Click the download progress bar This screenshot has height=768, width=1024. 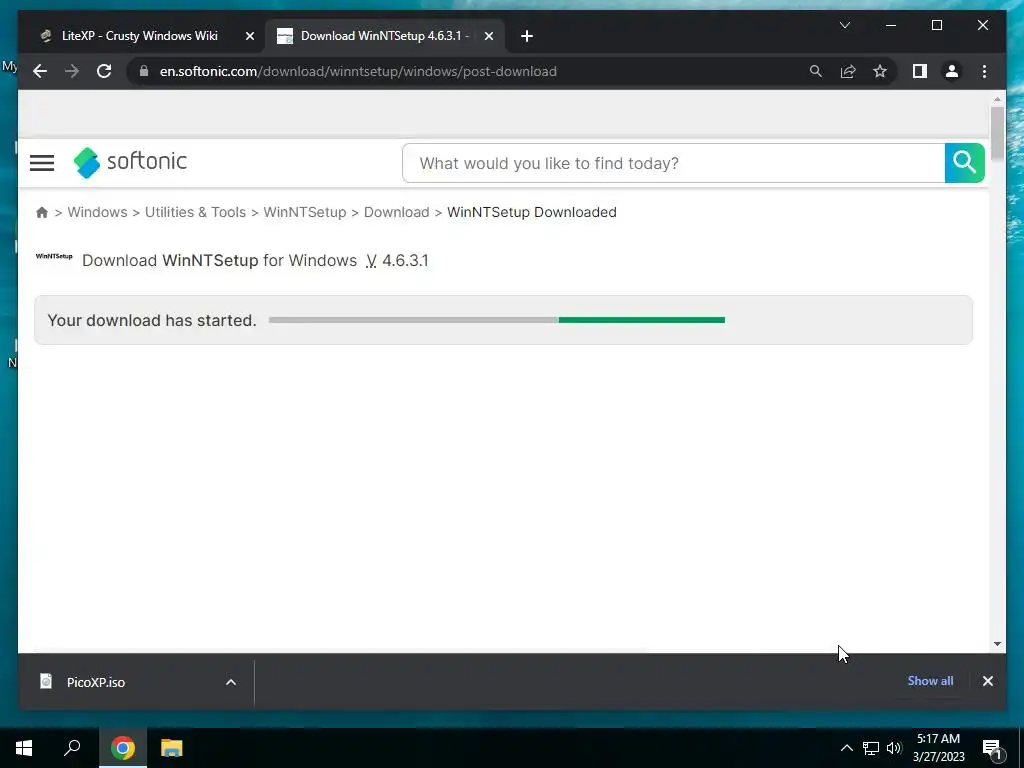pos(496,320)
